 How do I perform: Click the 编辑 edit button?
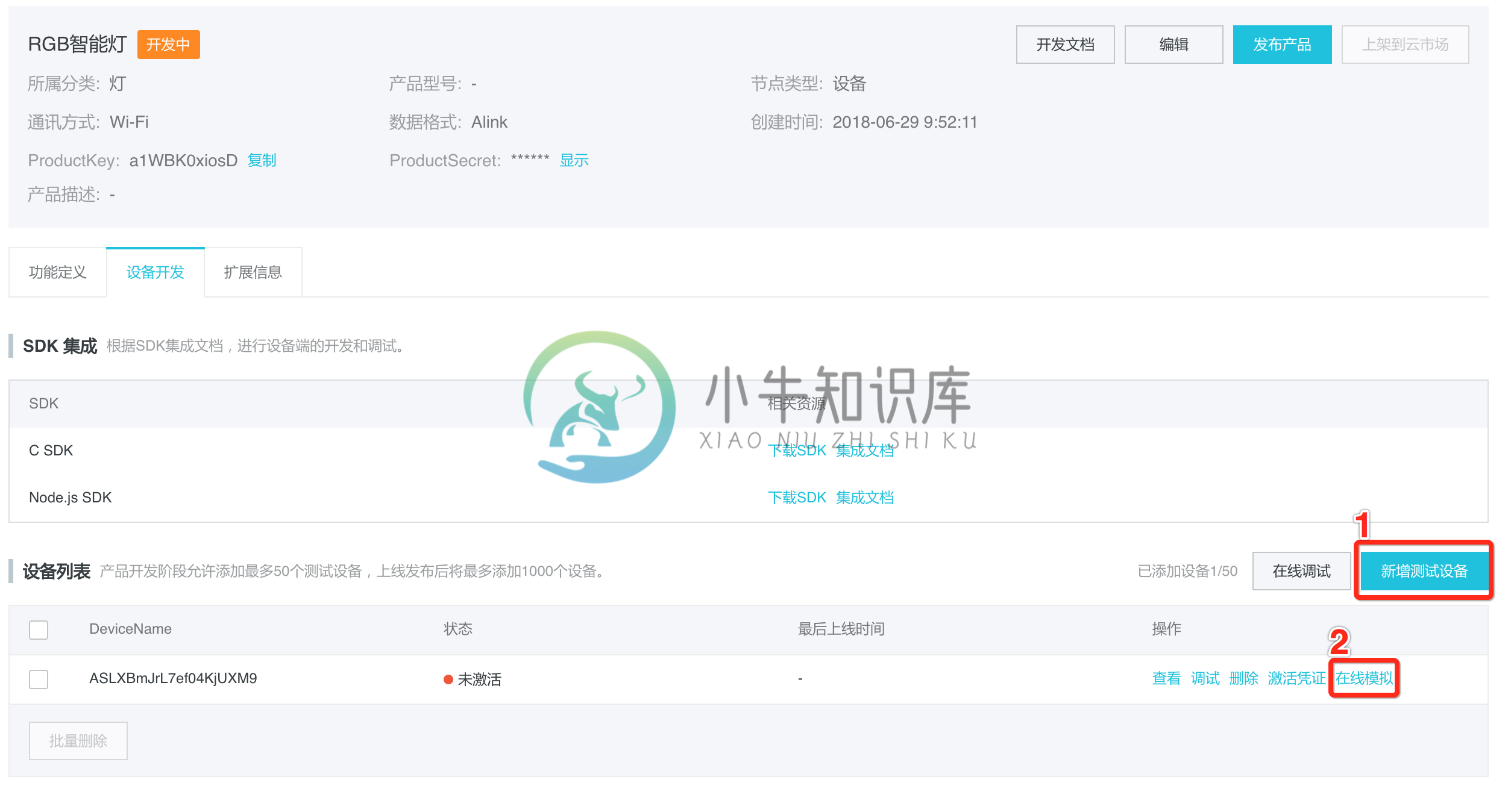pyautogui.click(x=1173, y=45)
